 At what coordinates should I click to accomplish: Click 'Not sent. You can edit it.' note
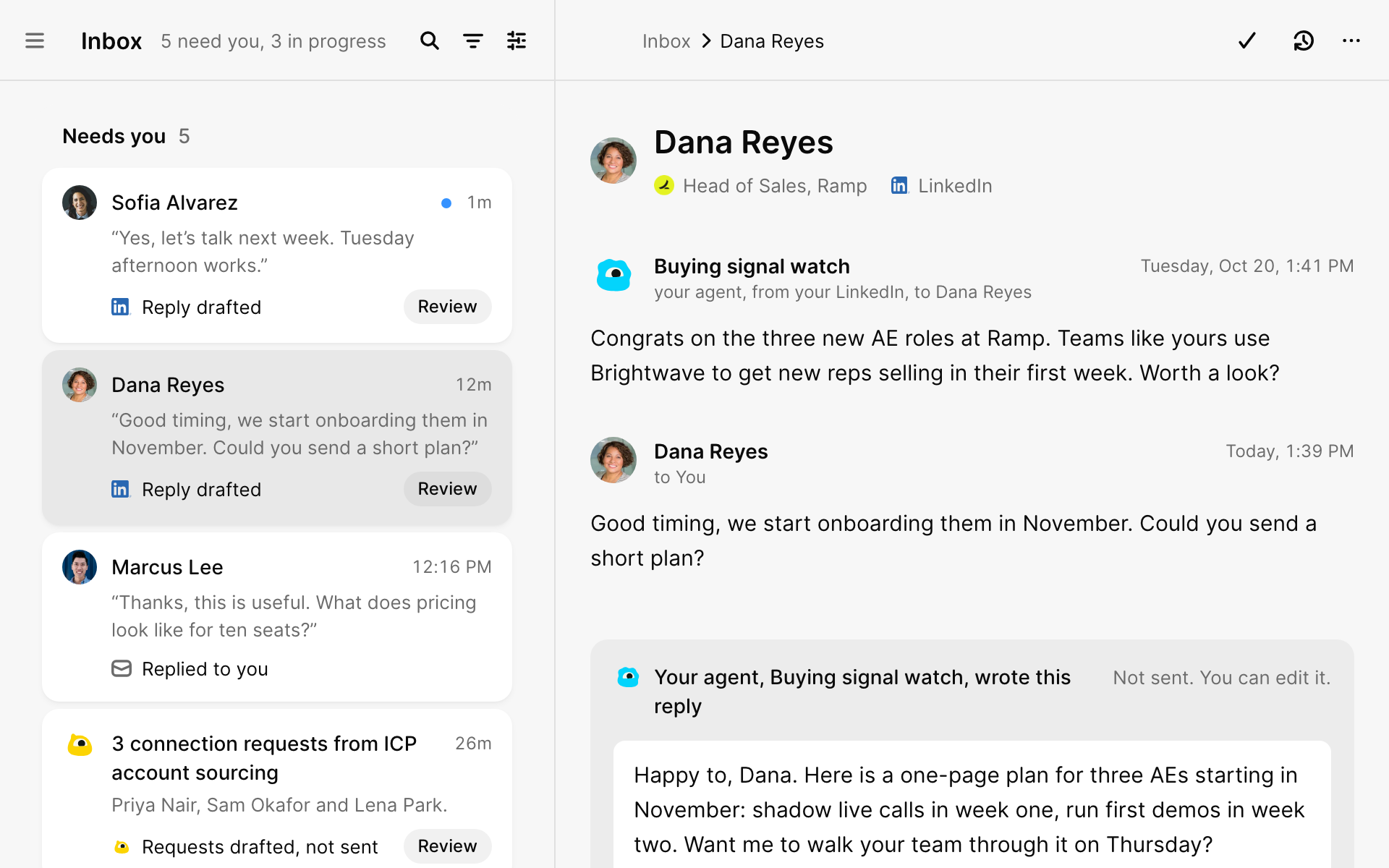[x=1222, y=678]
